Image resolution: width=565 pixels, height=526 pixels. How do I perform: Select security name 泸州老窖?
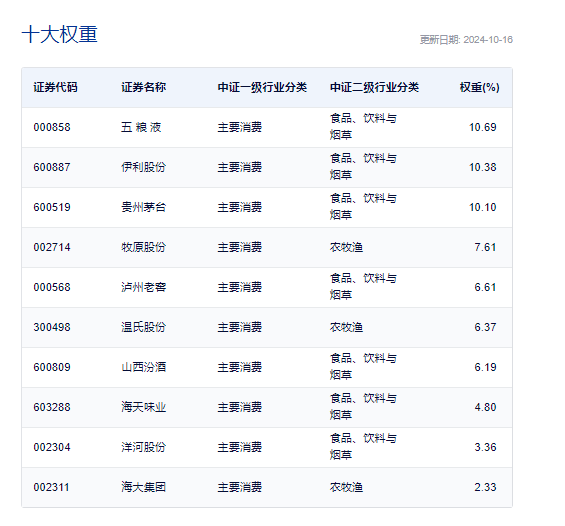pos(143,287)
